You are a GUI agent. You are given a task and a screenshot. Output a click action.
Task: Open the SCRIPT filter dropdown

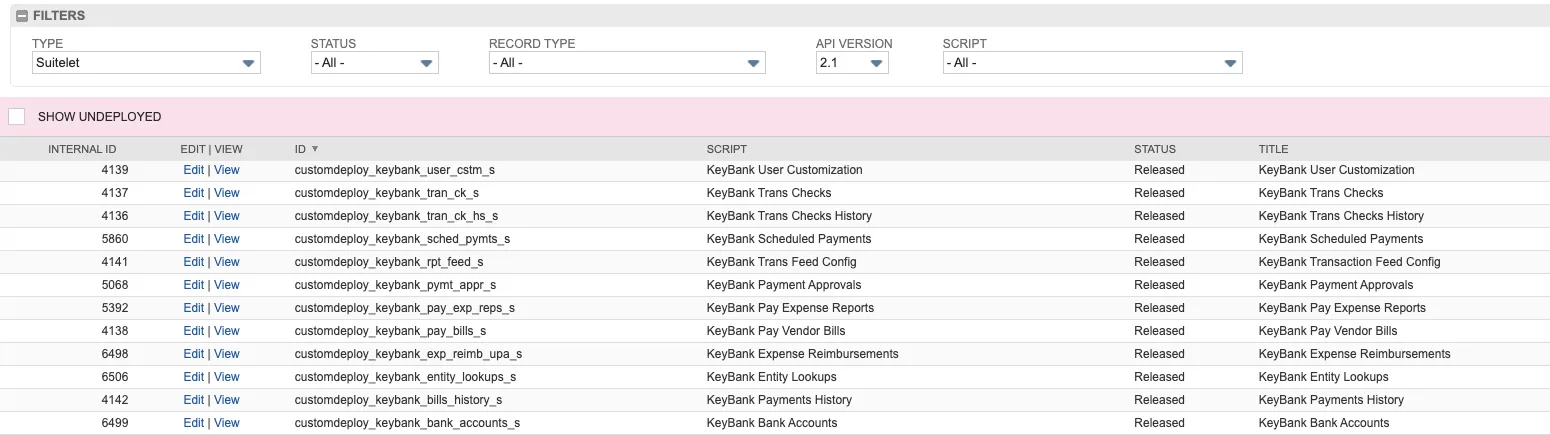click(x=1092, y=63)
